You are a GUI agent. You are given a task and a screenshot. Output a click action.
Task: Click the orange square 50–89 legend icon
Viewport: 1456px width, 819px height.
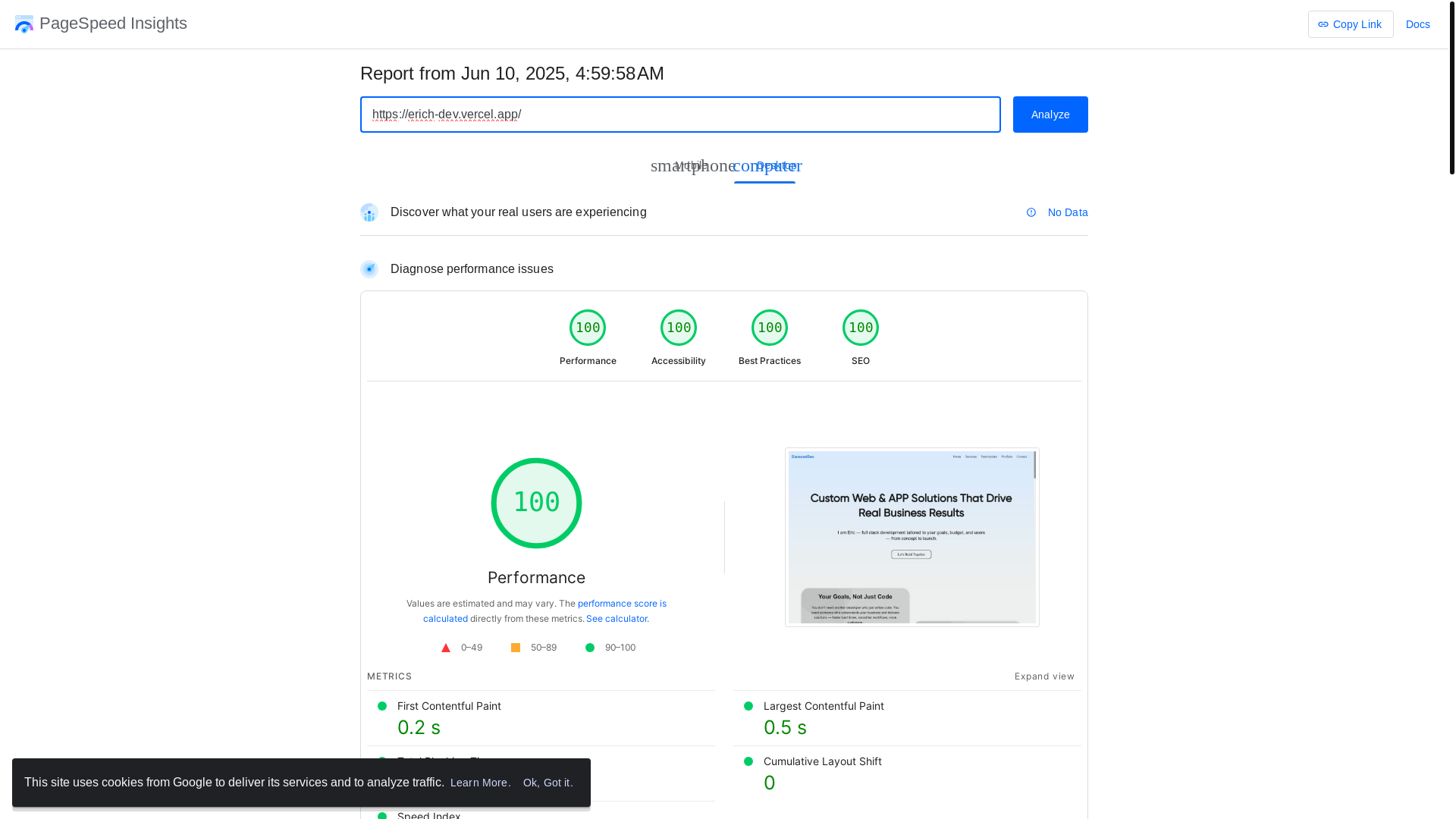[x=516, y=648]
